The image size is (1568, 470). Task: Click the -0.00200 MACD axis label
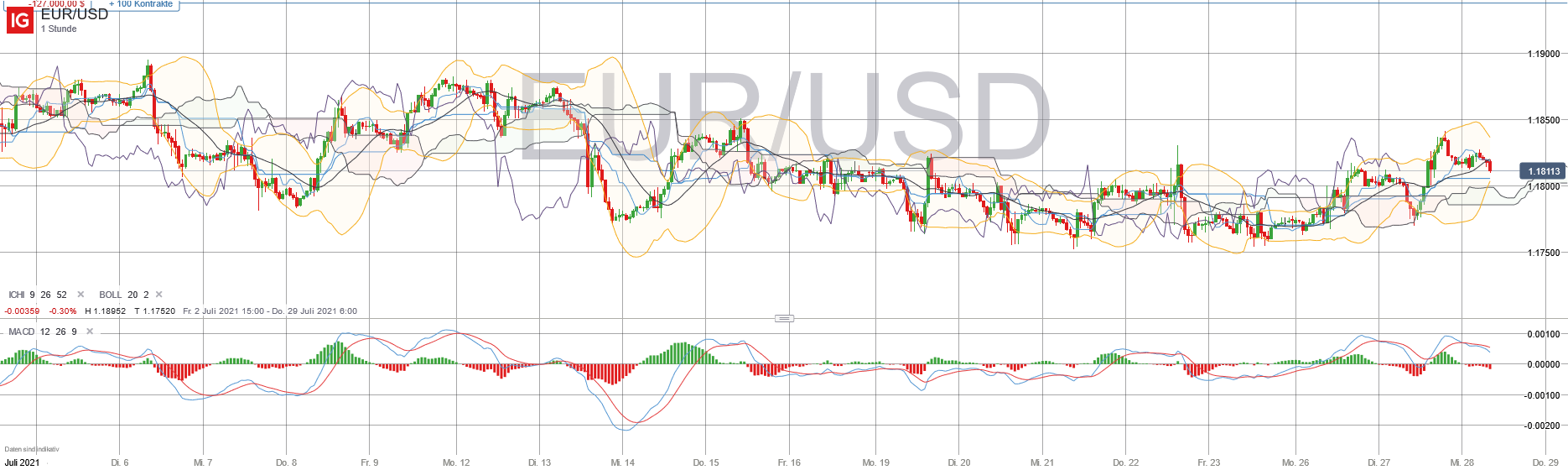(x=1542, y=426)
